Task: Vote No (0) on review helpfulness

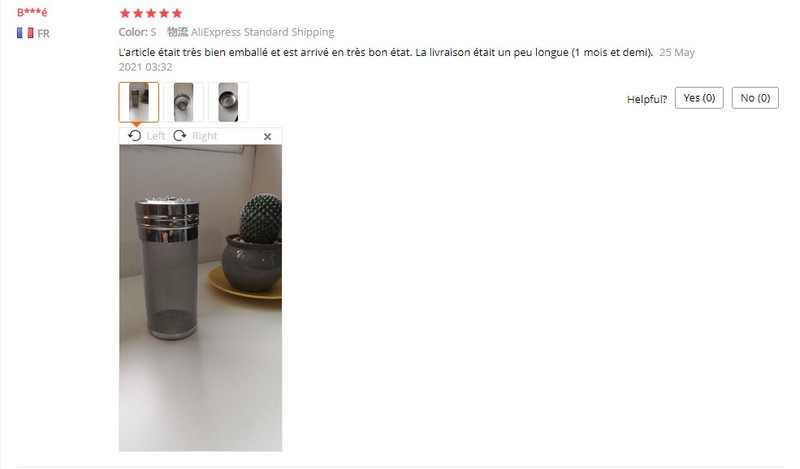Action: [x=755, y=98]
